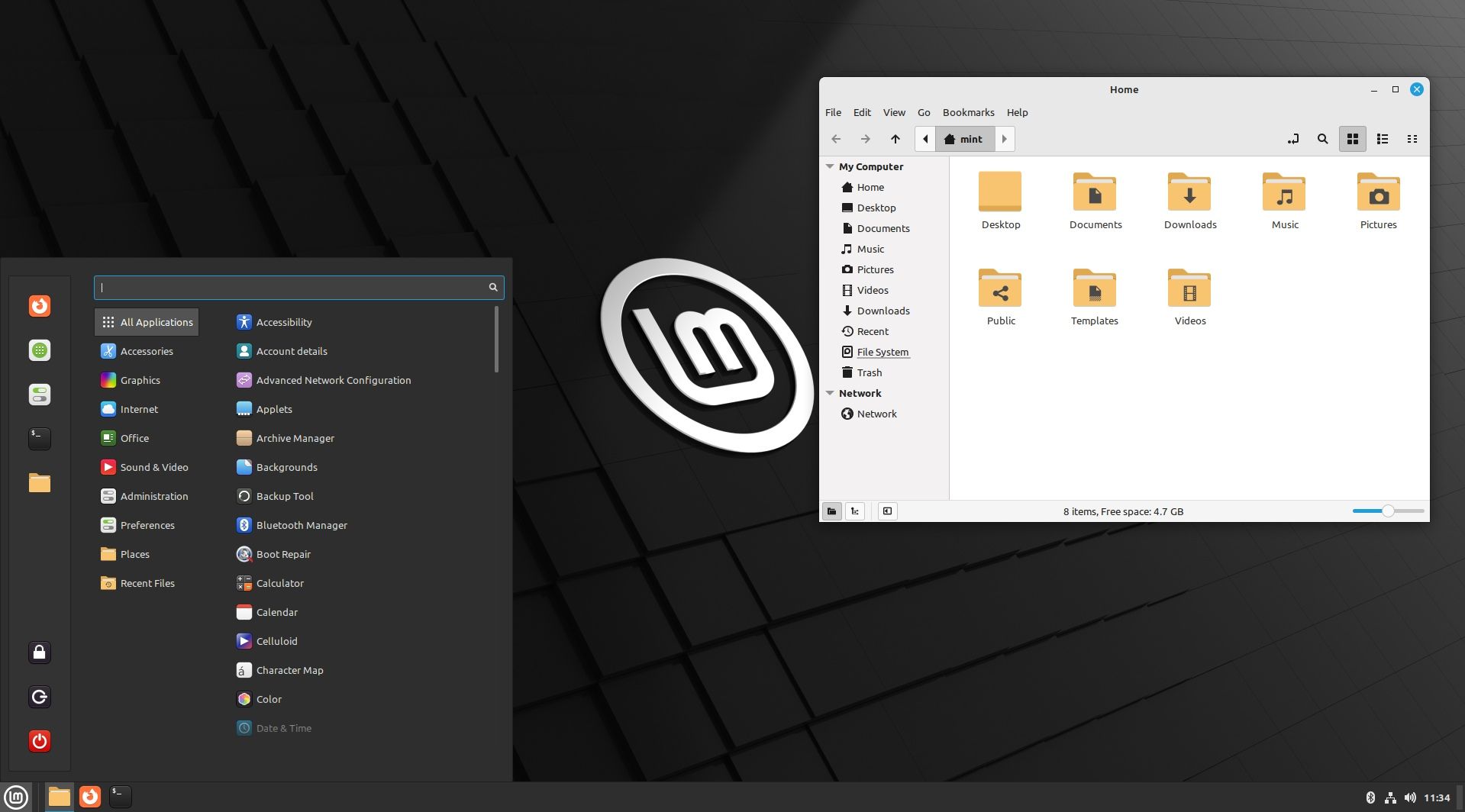
Task: Shut down using the red power icon
Action: 40,740
